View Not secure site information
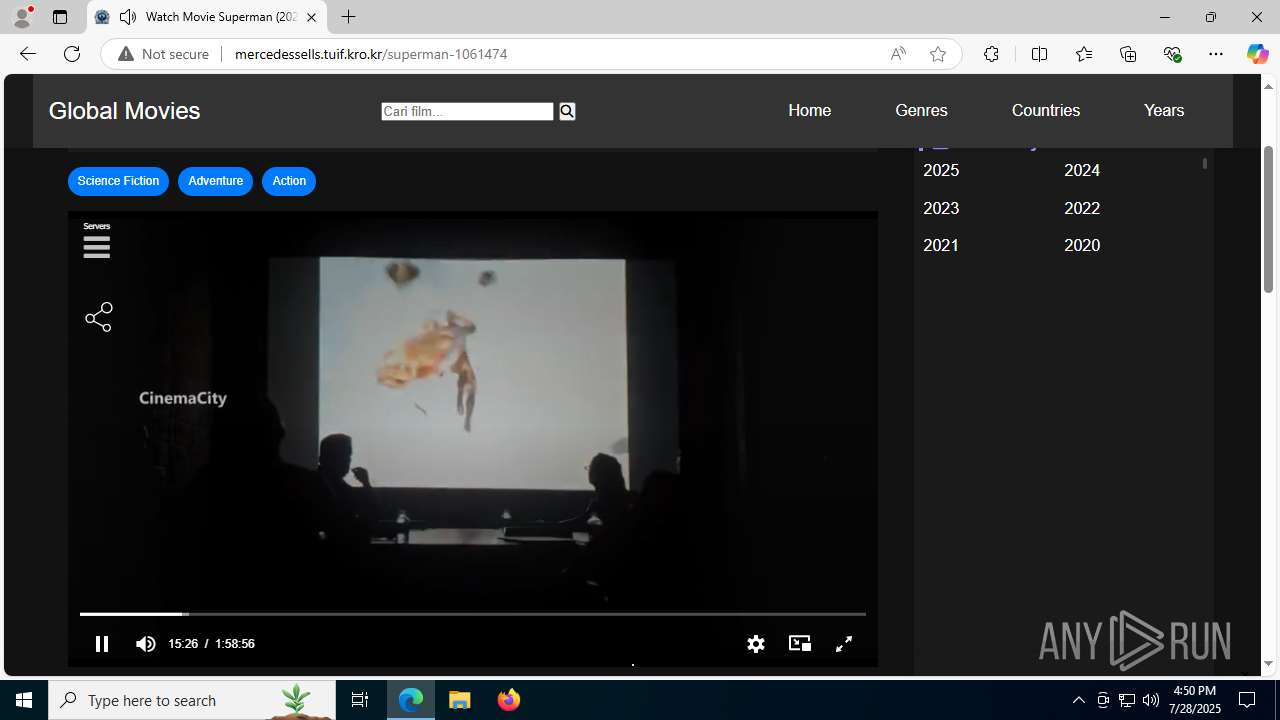Screen dimensions: 1280x720 tap(164, 54)
